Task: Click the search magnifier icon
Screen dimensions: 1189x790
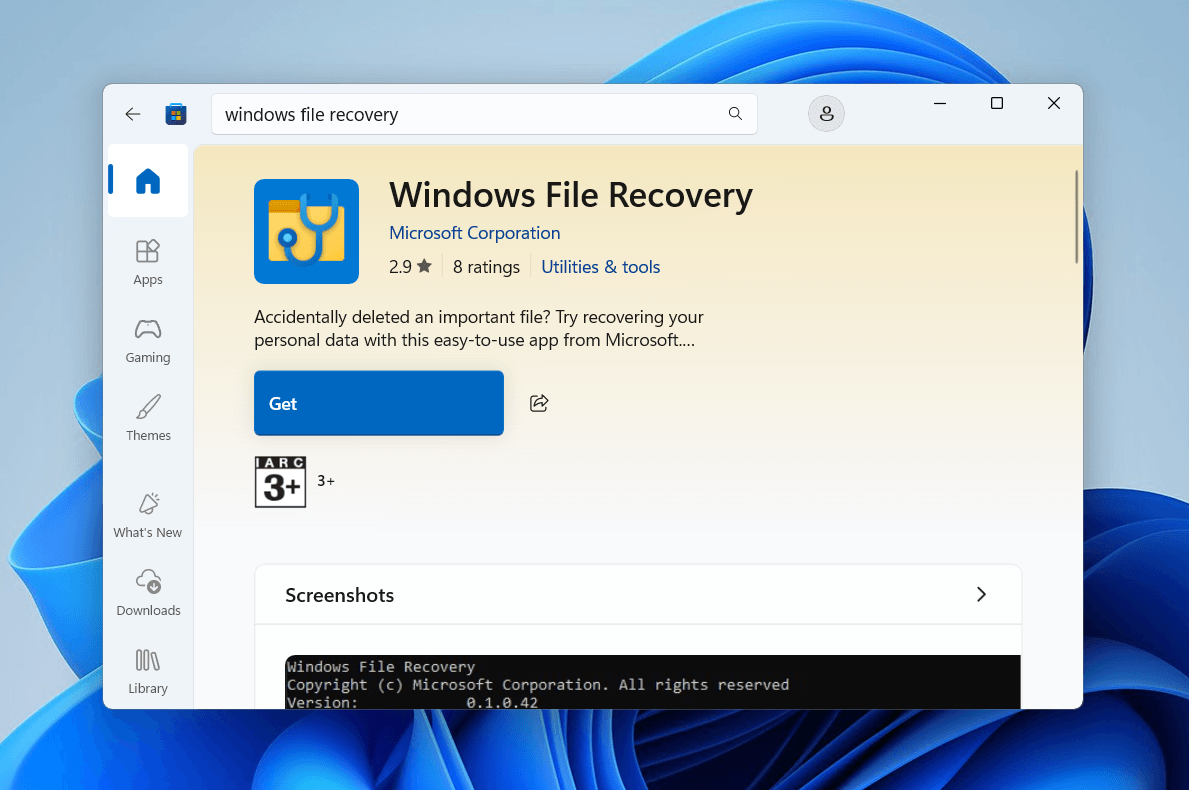Action: 735,114
